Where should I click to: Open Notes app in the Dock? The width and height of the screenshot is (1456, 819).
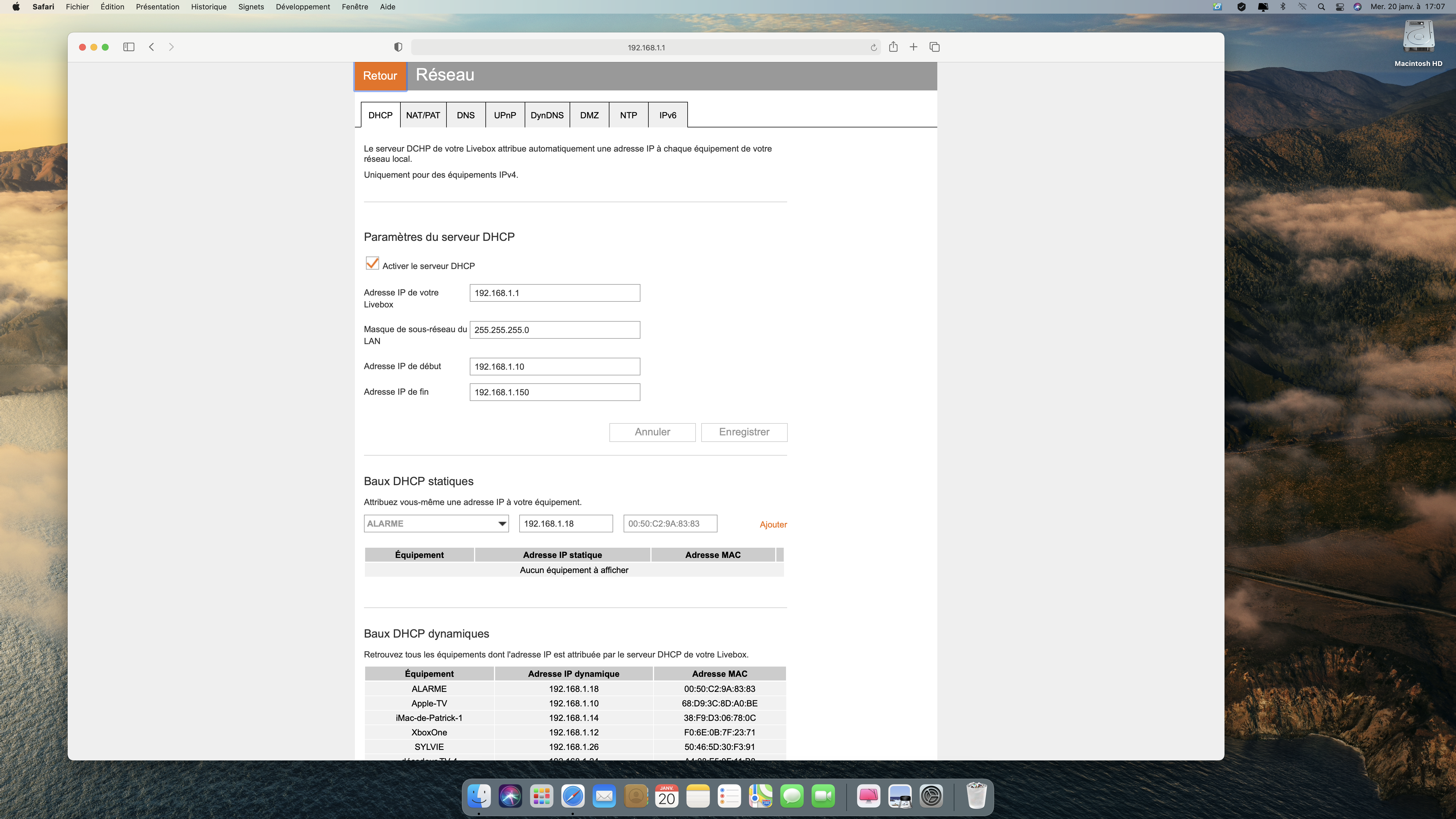pos(698,796)
